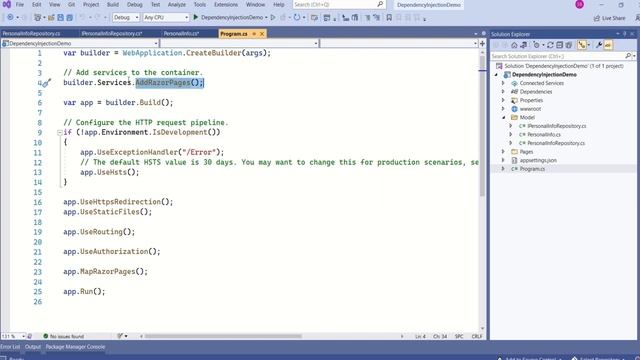Click the hot reload refresh icon
This screenshot has width=640, height=360.
297,18
